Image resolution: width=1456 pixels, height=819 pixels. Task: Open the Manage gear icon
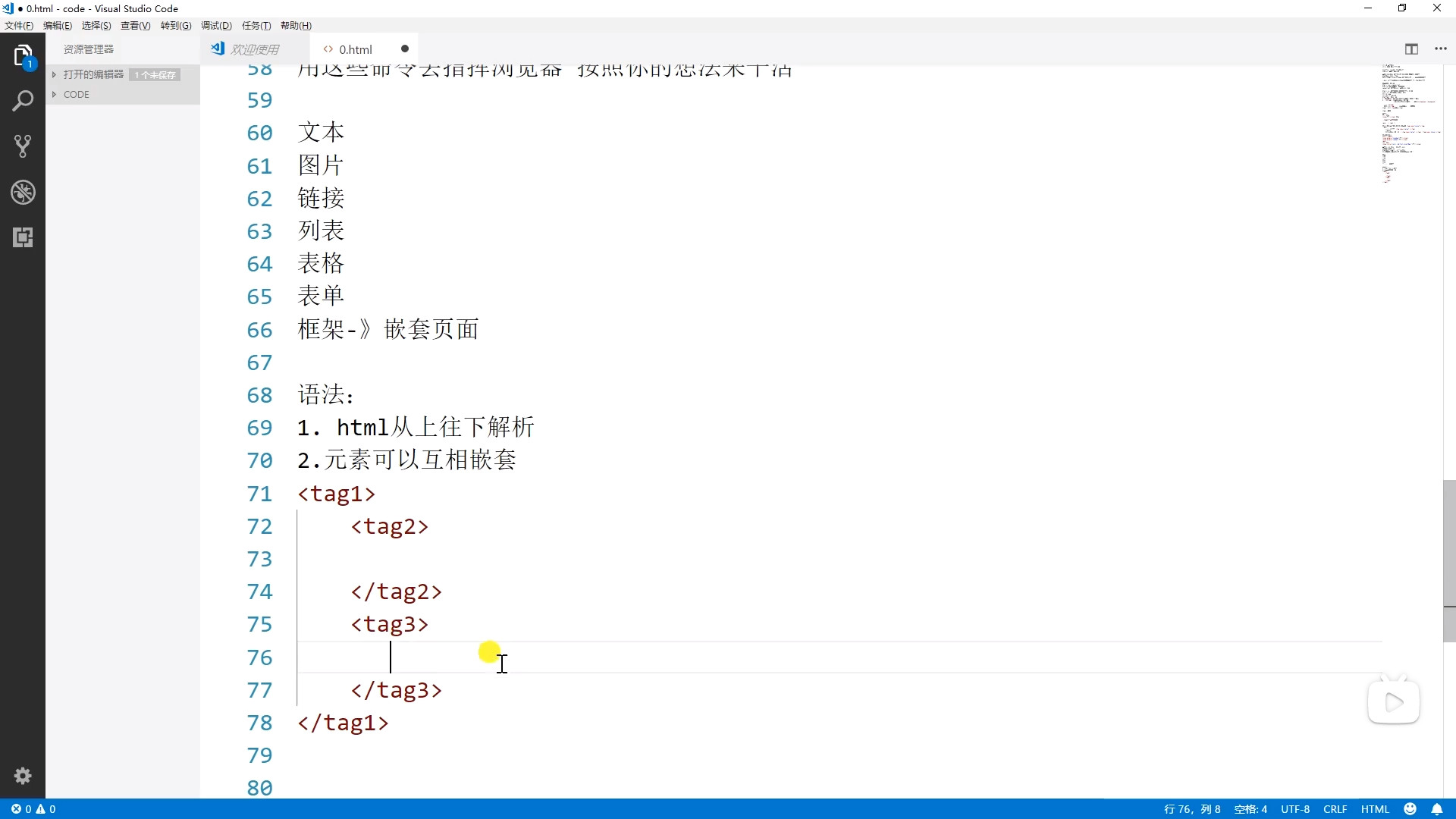click(23, 776)
